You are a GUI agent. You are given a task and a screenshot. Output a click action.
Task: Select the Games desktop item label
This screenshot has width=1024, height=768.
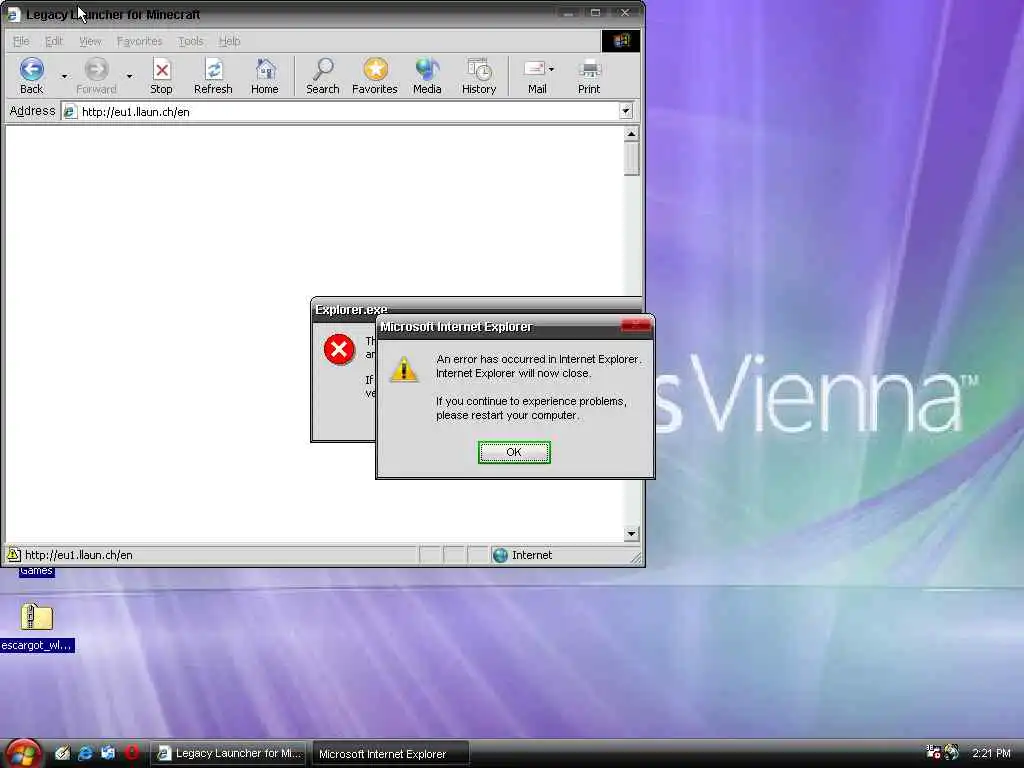coord(36,571)
